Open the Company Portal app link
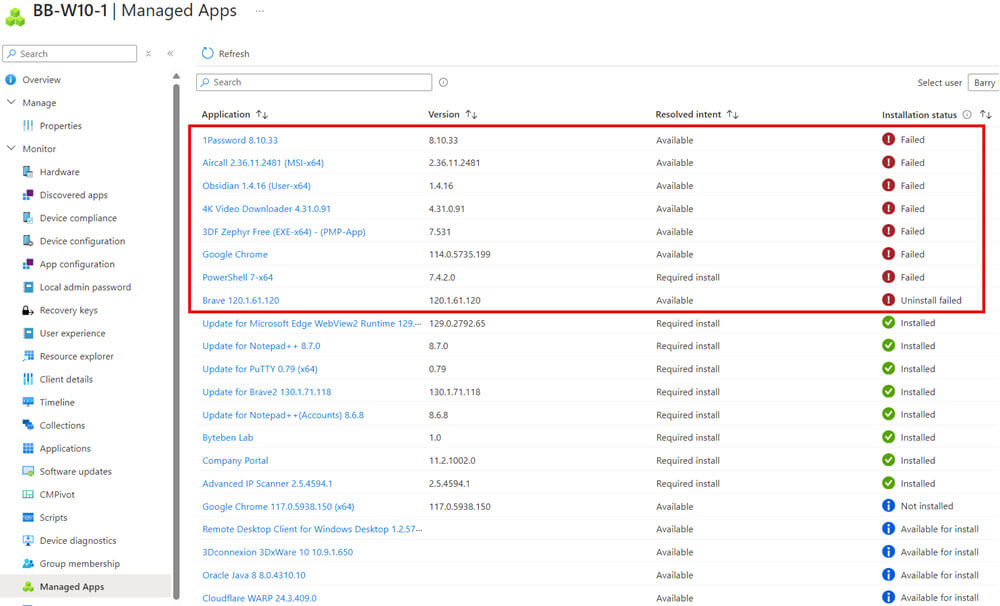Viewport: 1000px width, 606px height. (235, 461)
